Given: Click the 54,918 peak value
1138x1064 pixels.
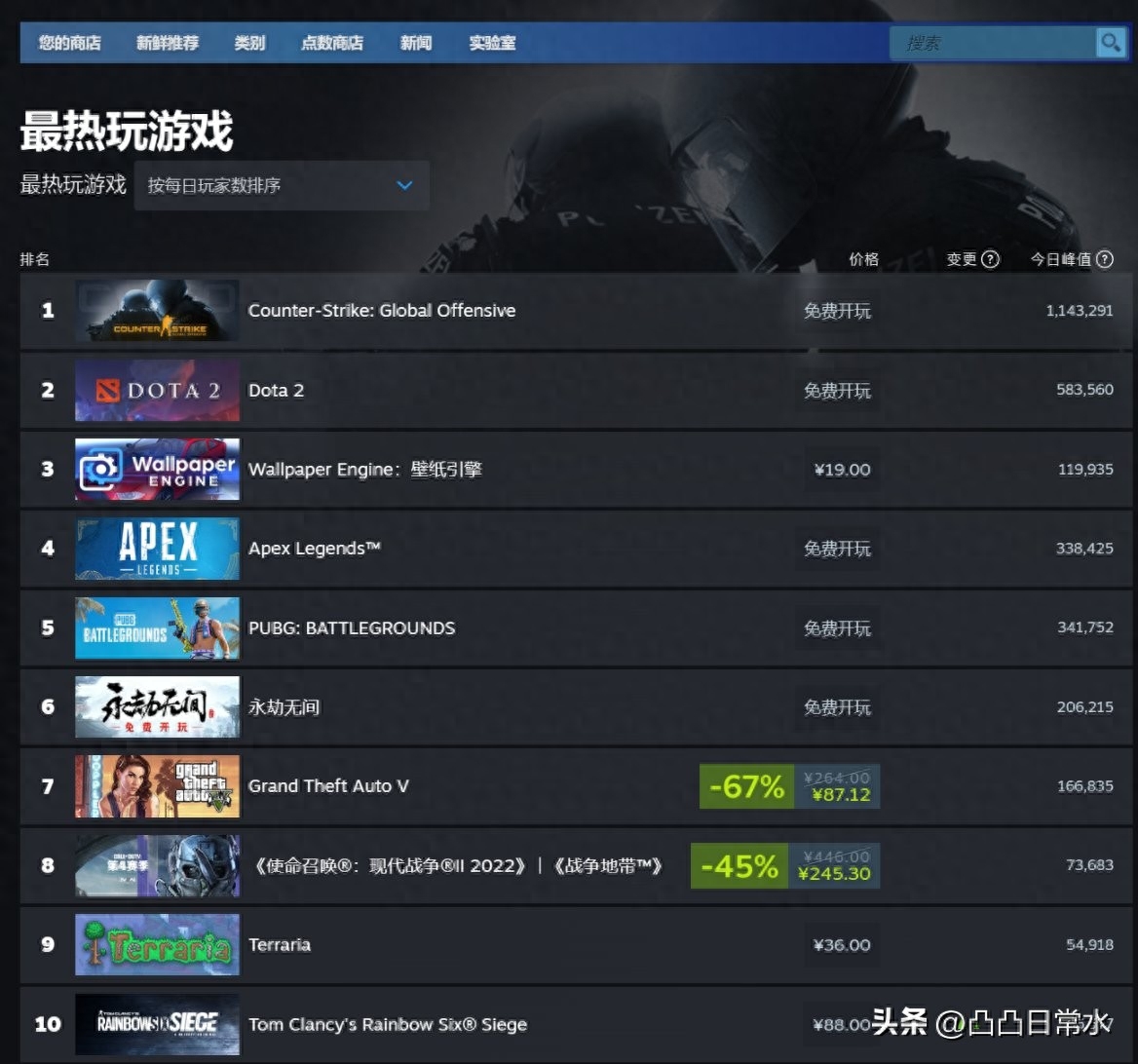Looking at the screenshot, I should click(1089, 944).
